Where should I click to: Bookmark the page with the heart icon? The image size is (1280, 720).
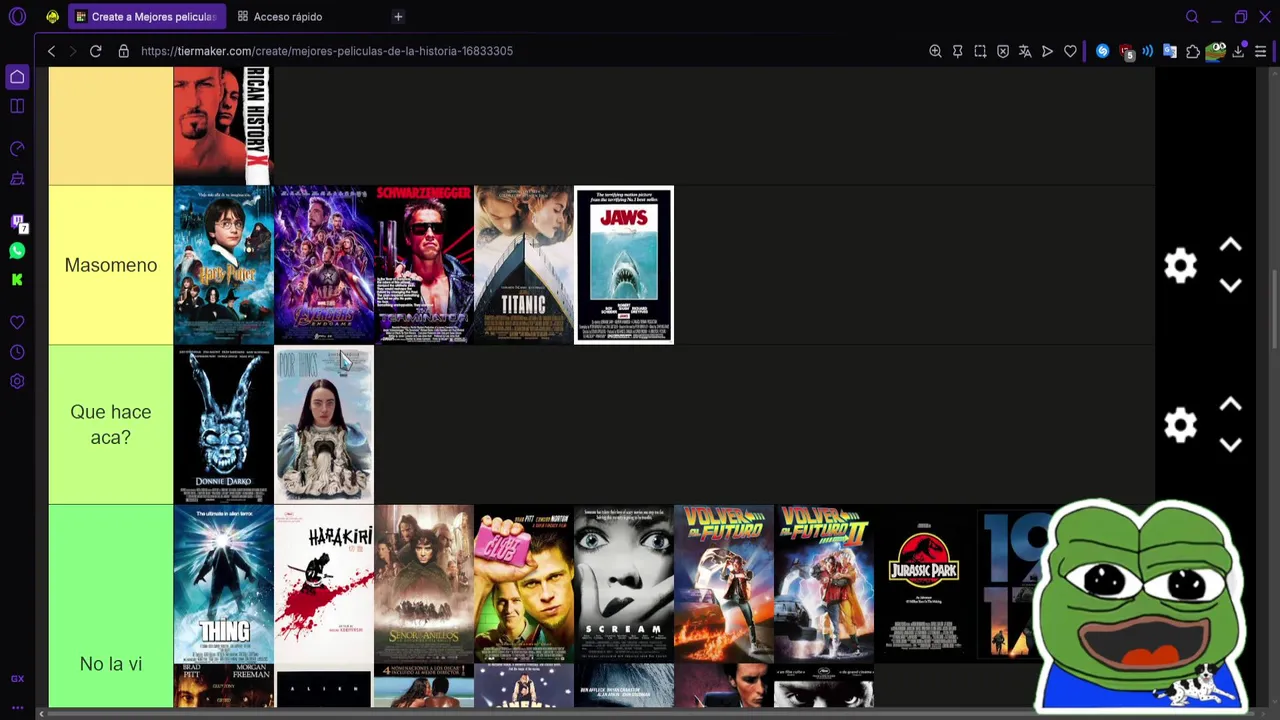[x=1070, y=51]
